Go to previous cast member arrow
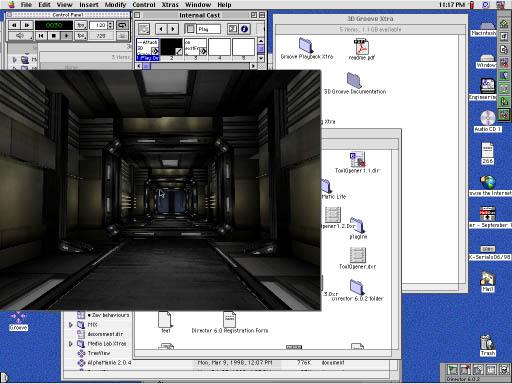512x384 pixels. pos(161,29)
